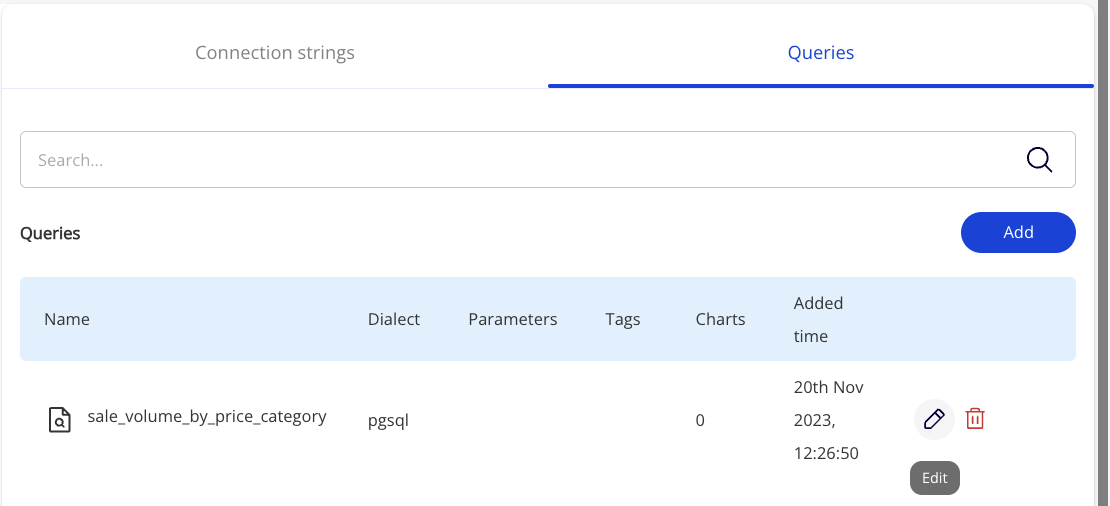Click the Name column header
The image size is (1110, 506).
coord(67,319)
